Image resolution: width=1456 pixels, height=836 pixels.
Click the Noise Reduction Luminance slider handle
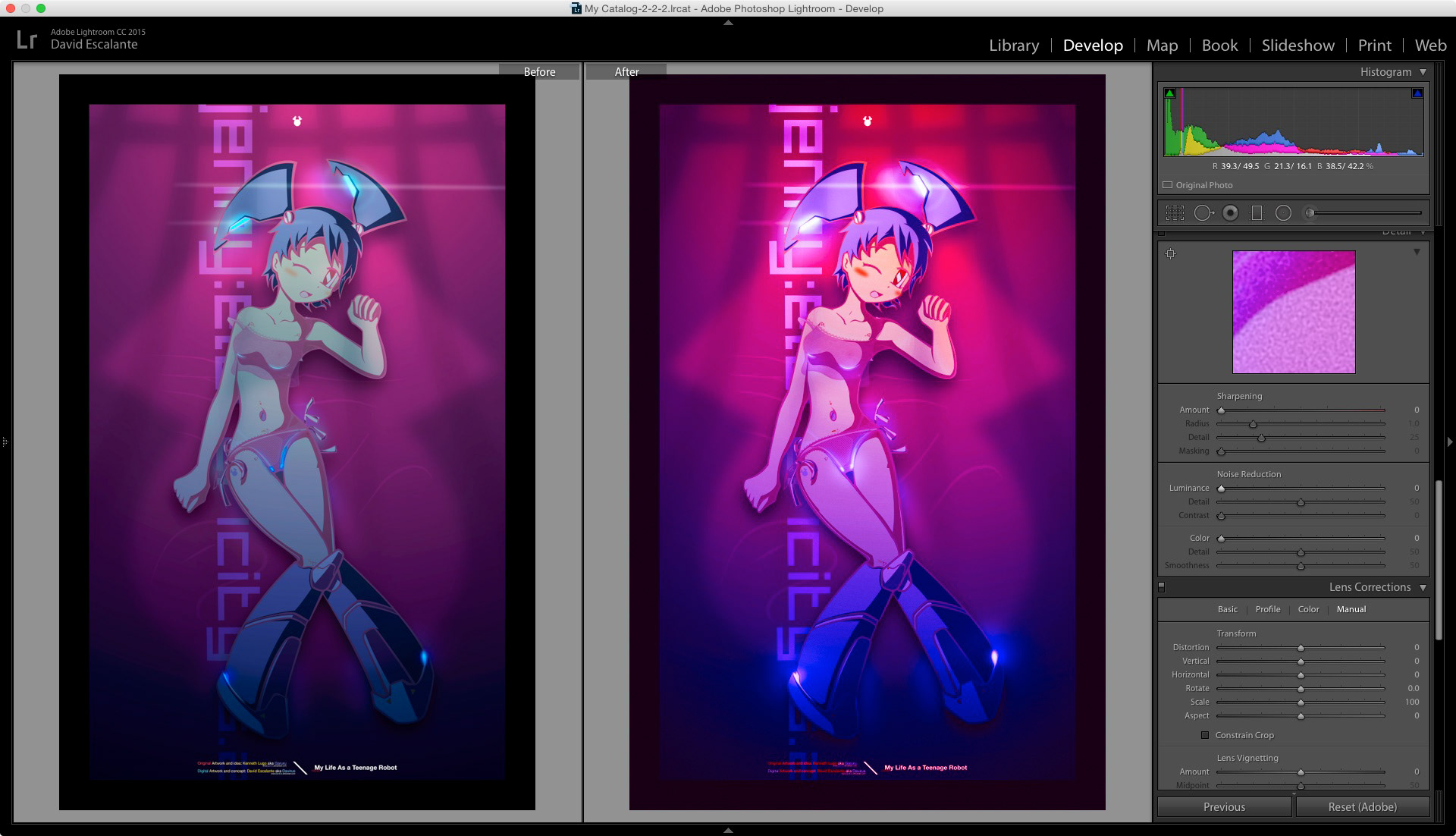click(1221, 489)
